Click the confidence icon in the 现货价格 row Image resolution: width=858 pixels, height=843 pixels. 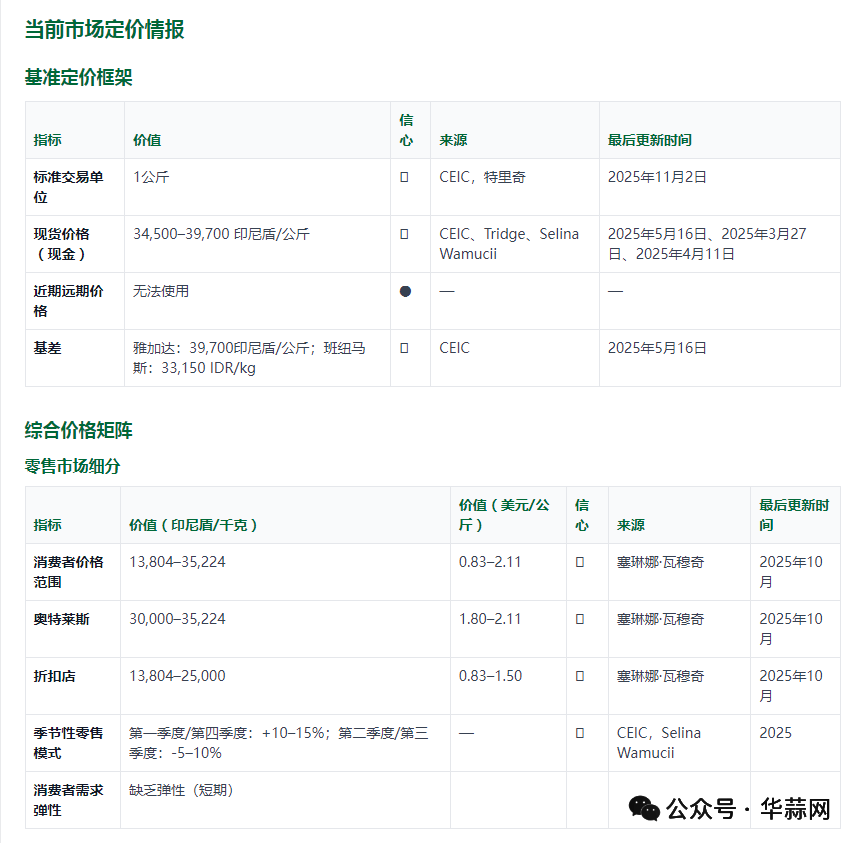pos(405,234)
